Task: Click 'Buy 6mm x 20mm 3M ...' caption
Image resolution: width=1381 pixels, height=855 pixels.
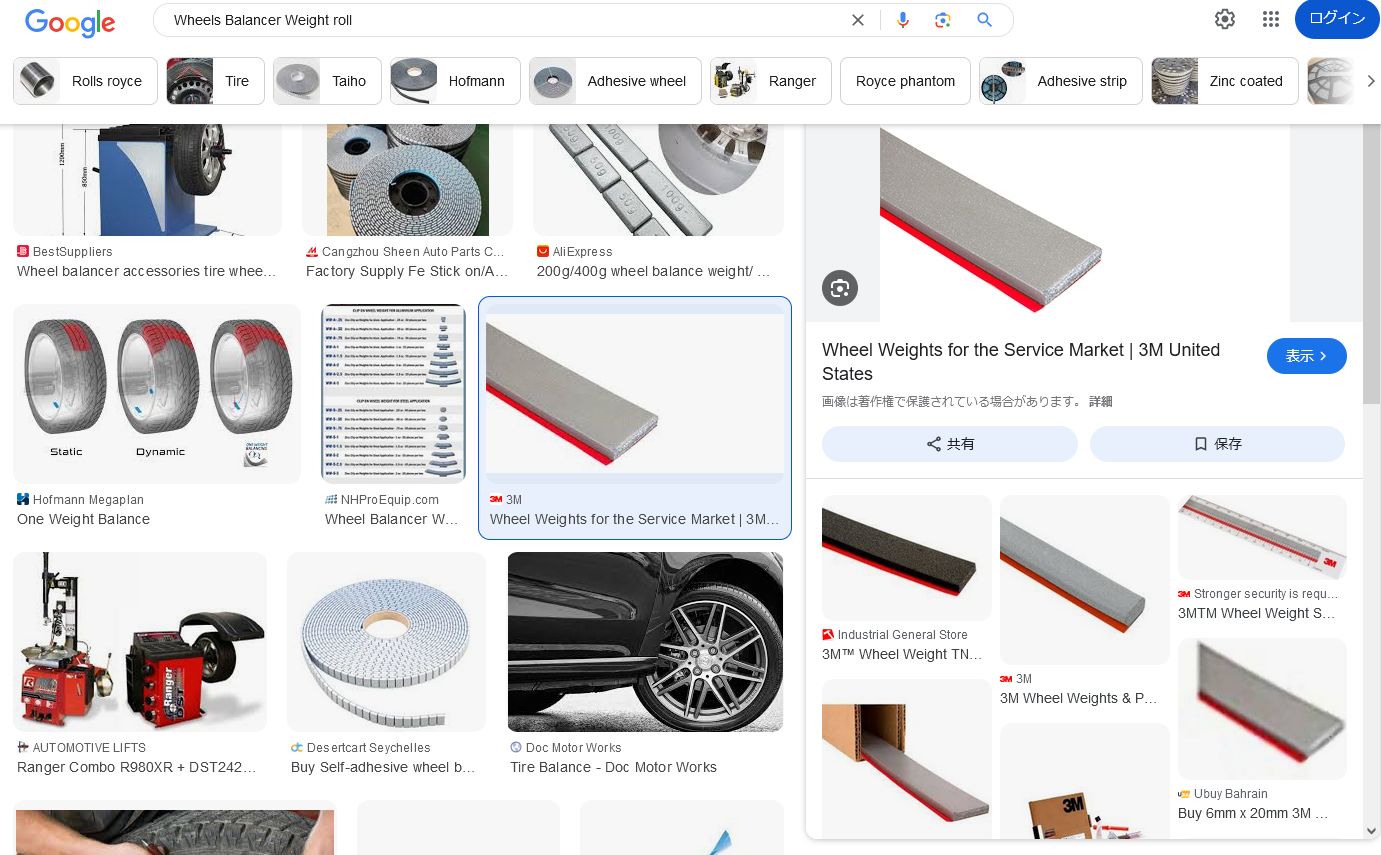Action: [1254, 813]
